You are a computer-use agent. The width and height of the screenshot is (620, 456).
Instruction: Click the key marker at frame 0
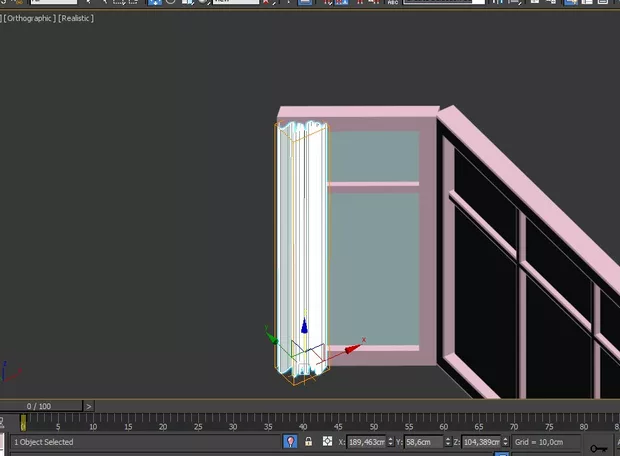[23, 423]
